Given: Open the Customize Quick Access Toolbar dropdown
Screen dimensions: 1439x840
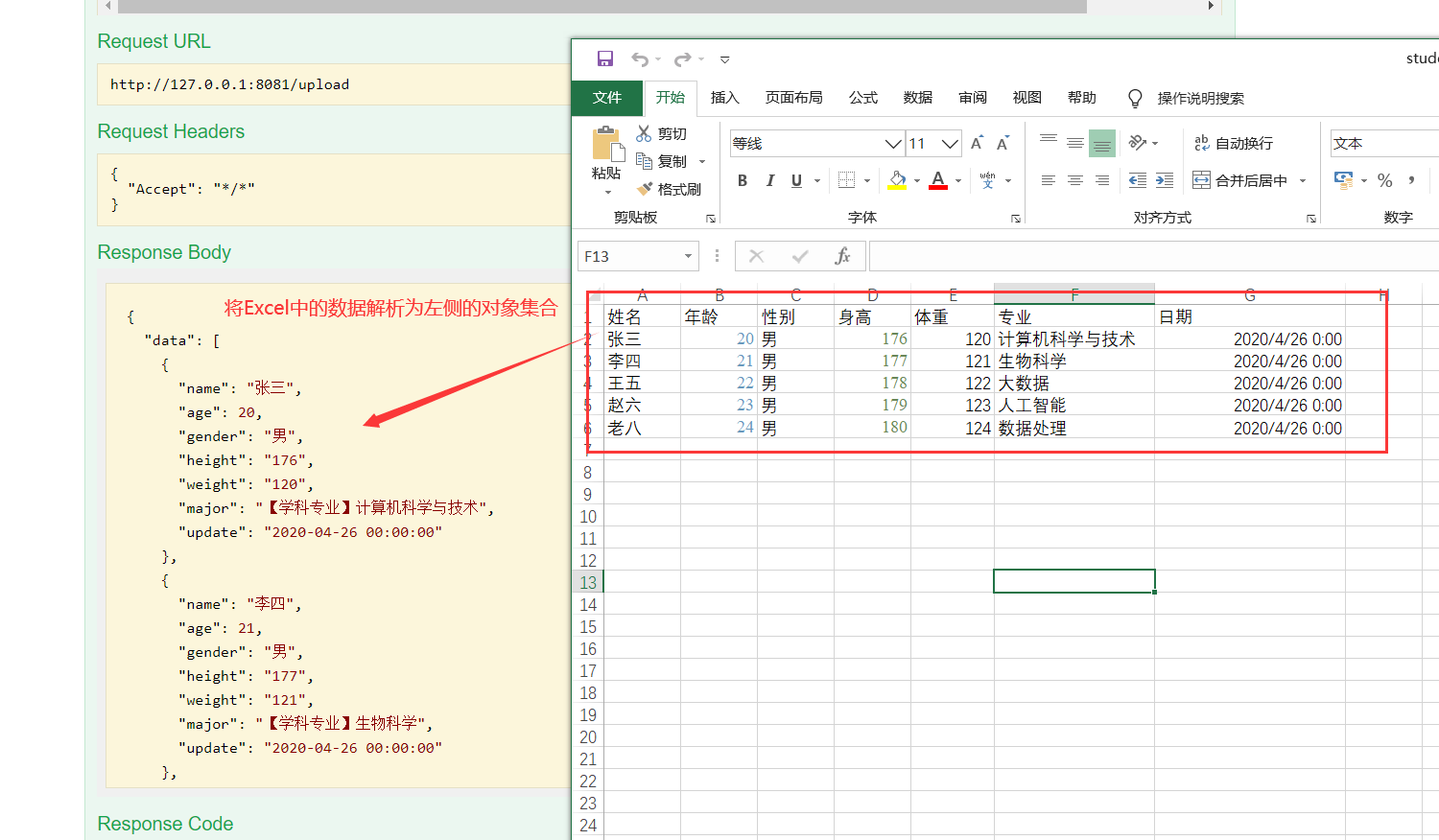Looking at the screenshot, I should (x=725, y=59).
